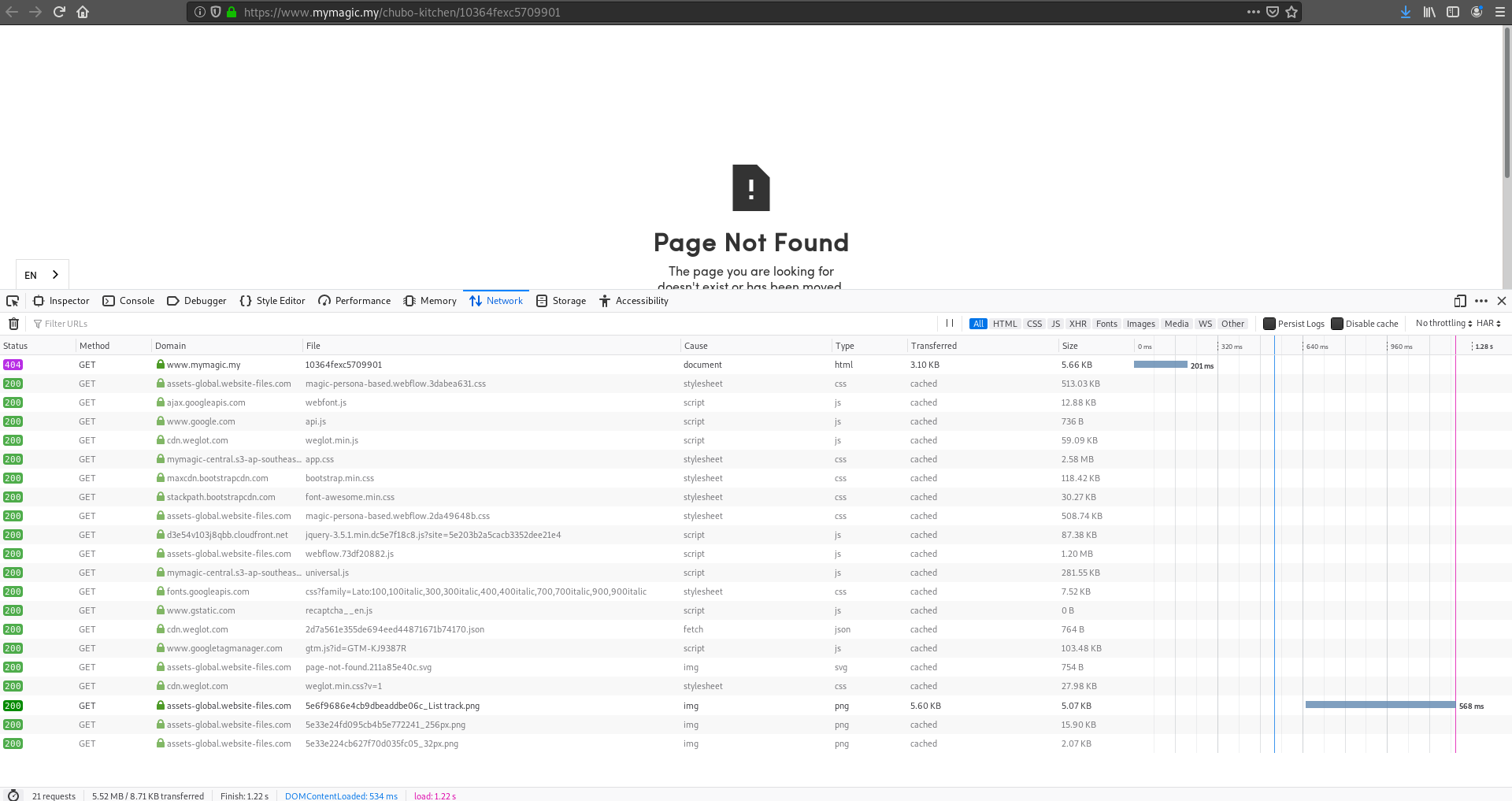Open the No throttling dropdown
Screen dimensions: 1512x801
[x=1443, y=323]
